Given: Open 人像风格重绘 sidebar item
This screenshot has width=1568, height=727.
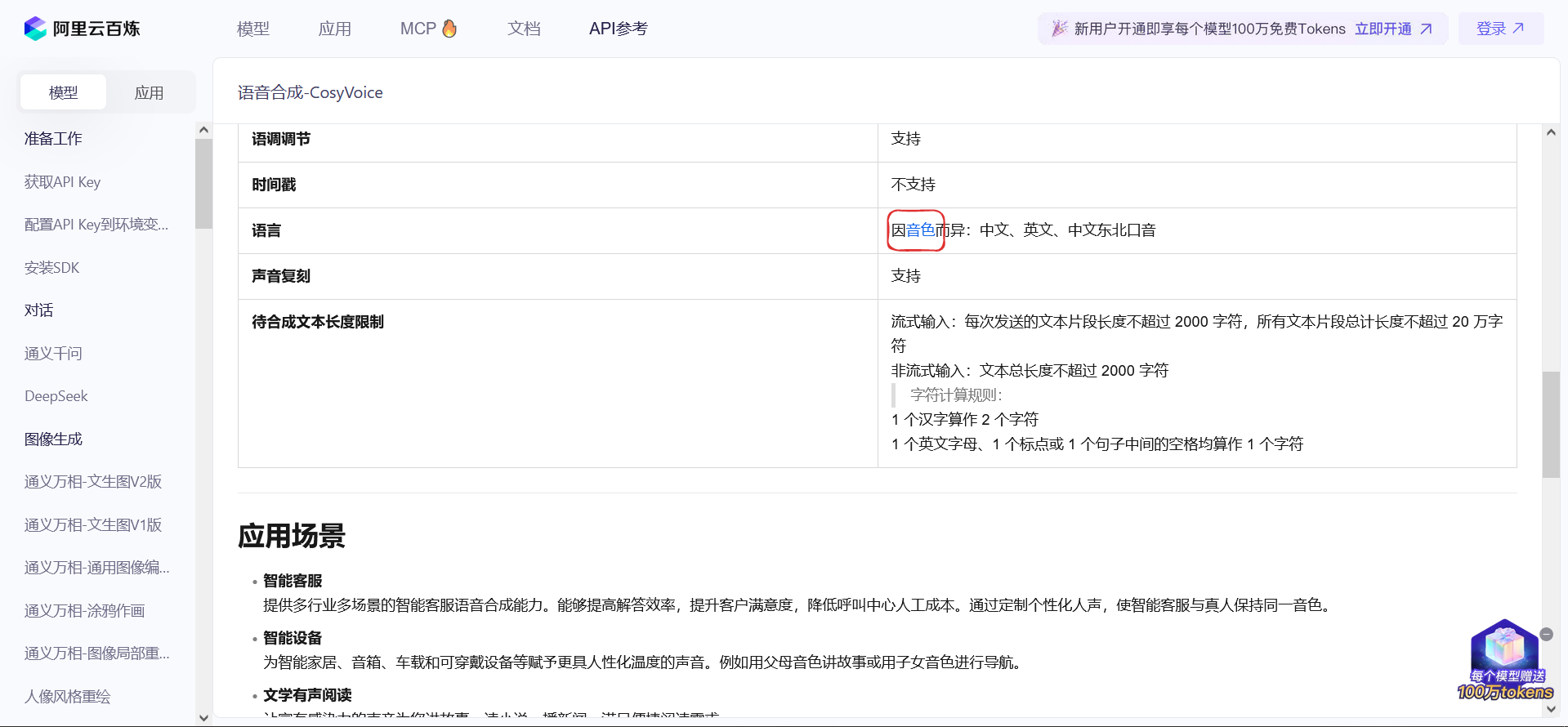Looking at the screenshot, I should pyautogui.click(x=68, y=697).
